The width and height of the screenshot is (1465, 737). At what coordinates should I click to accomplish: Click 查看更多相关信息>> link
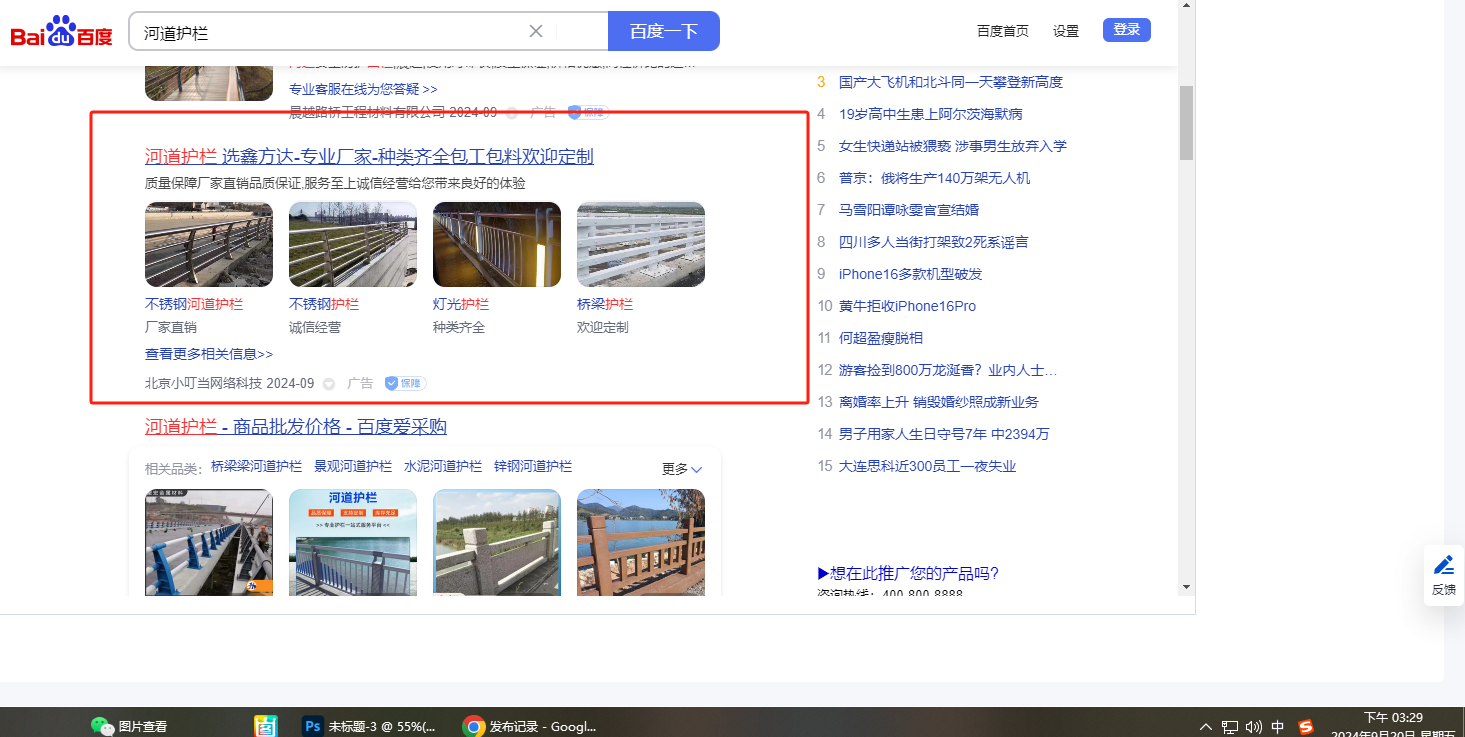click(209, 354)
